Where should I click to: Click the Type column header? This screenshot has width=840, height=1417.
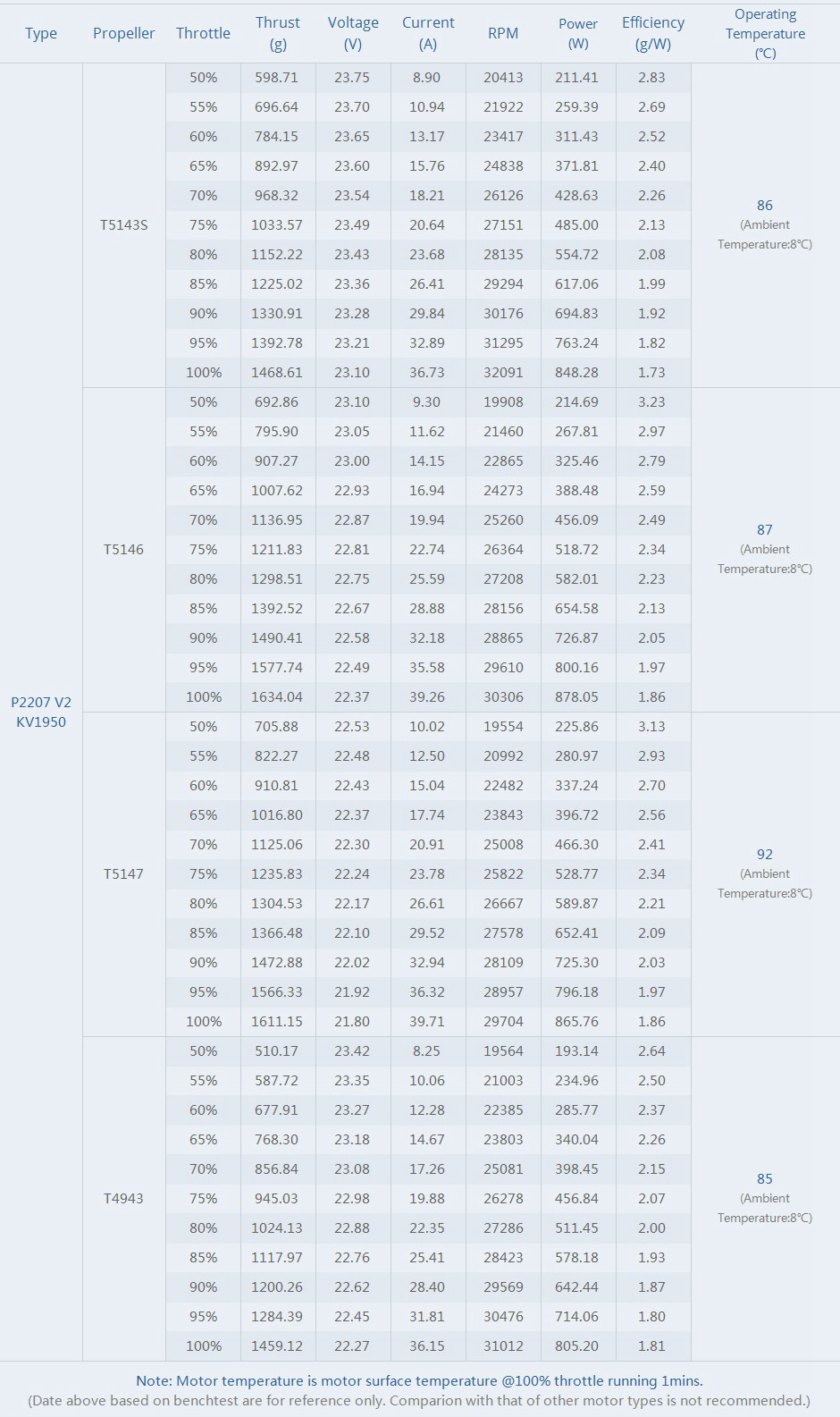pos(41,33)
